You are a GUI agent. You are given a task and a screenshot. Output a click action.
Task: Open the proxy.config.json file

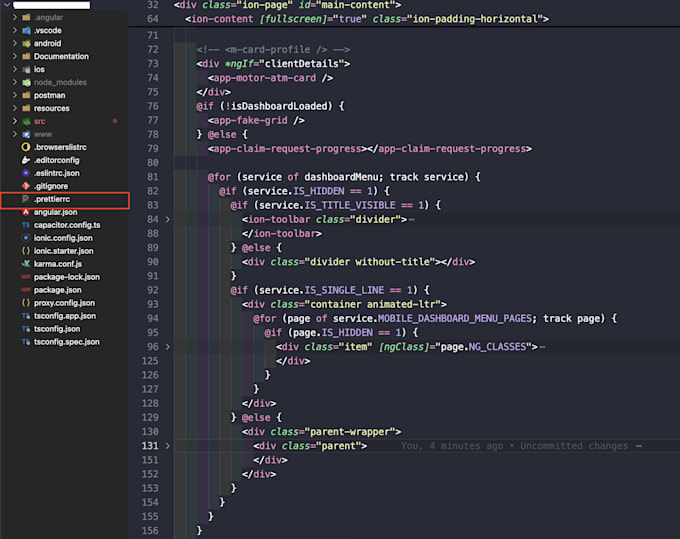pos(65,303)
